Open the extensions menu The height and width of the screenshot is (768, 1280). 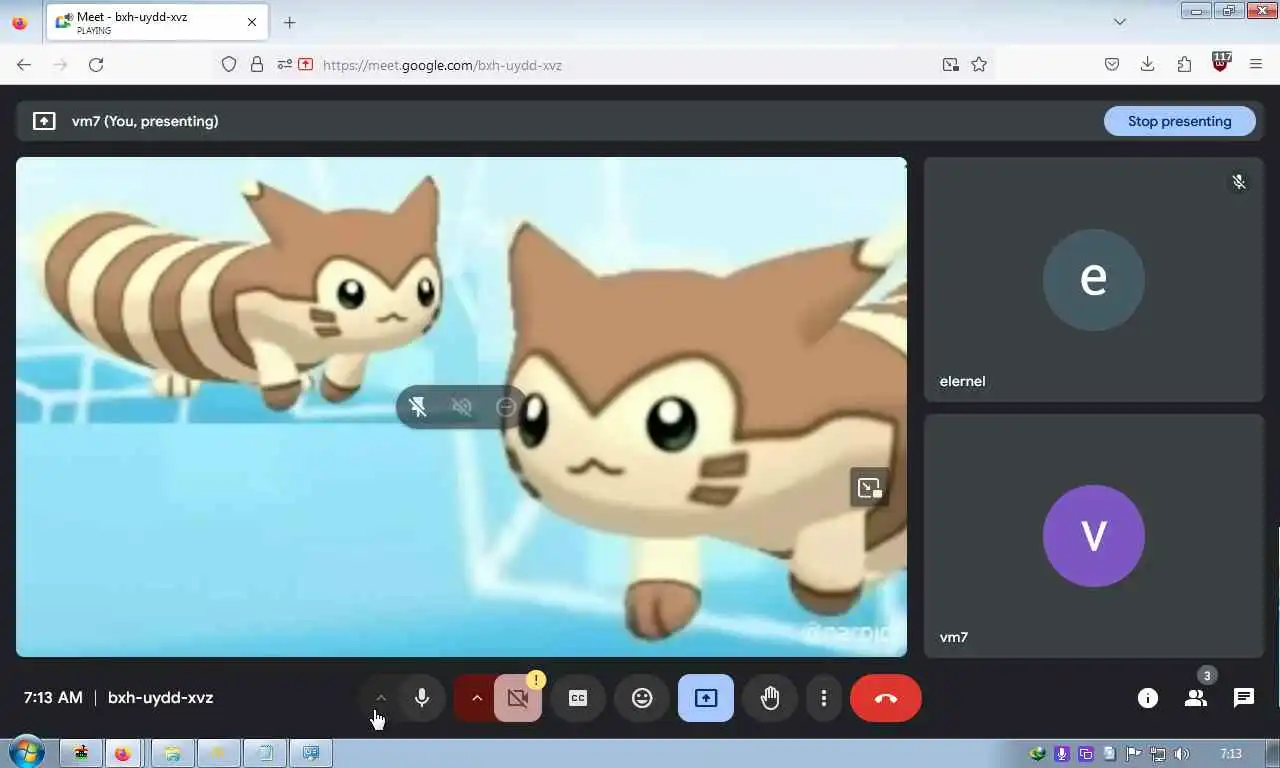(1184, 65)
